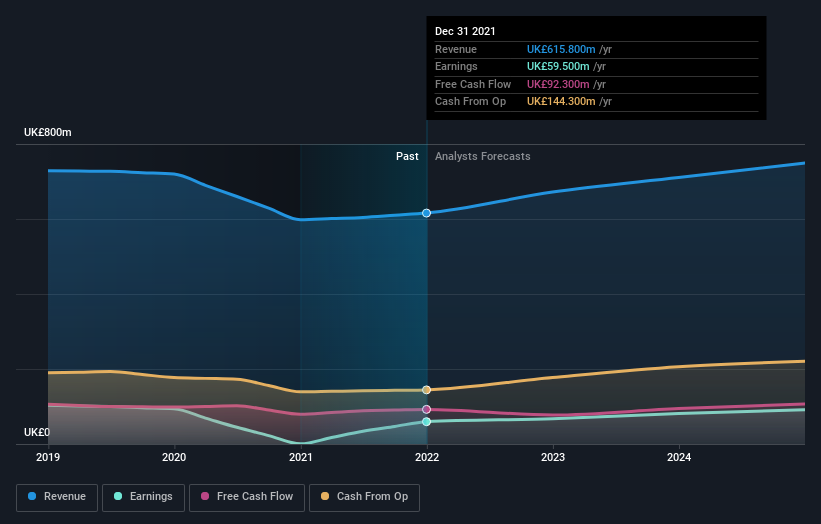
Task: Click the 2023 x-axis label
Action: pyautogui.click(x=553, y=458)
